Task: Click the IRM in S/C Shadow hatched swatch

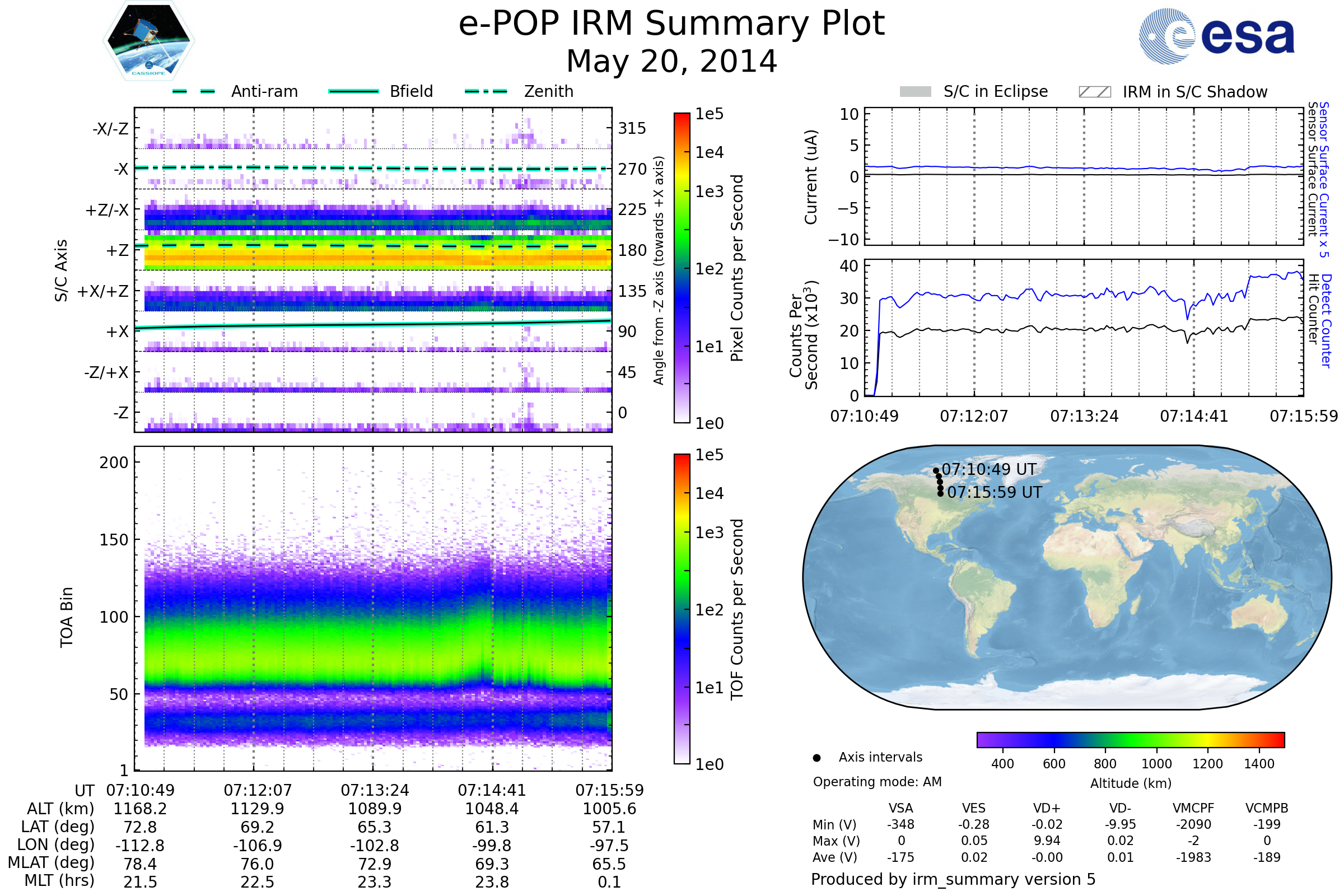Action: point(1094,92)
